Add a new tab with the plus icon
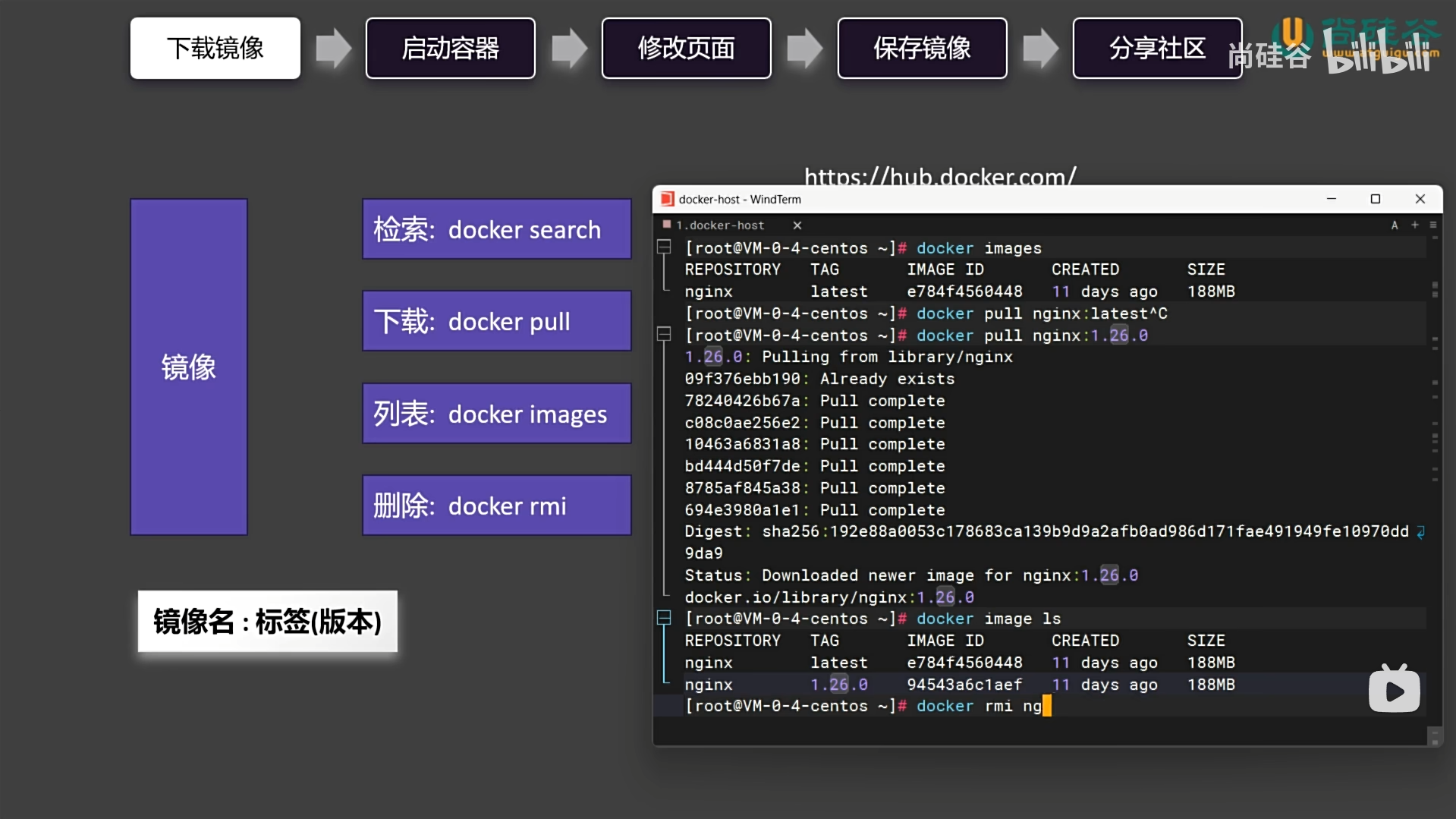The image size is (1456, 819). 1415,225
